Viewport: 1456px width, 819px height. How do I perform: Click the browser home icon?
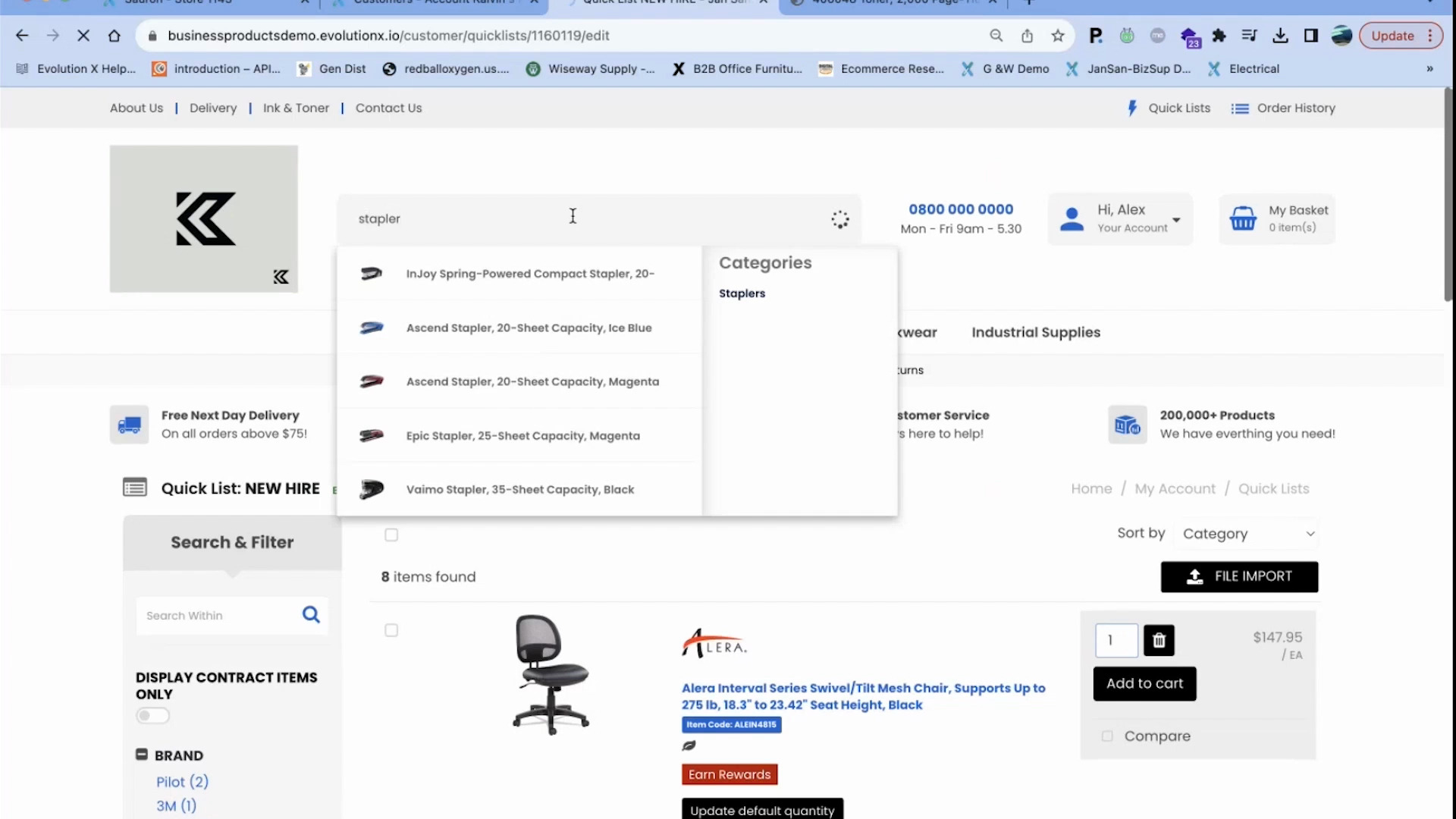[114, 36]
